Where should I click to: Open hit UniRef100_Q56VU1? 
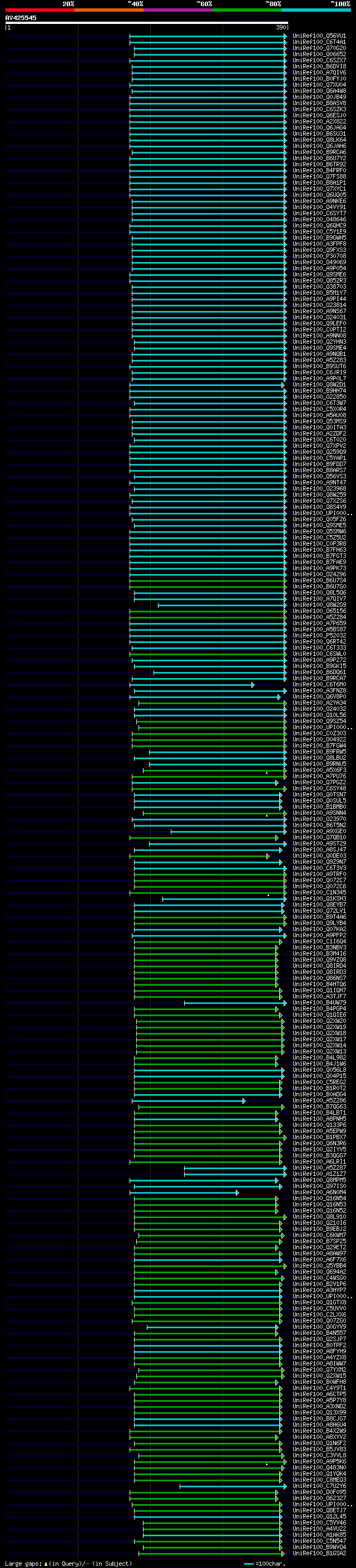click(x=319, y=36)
